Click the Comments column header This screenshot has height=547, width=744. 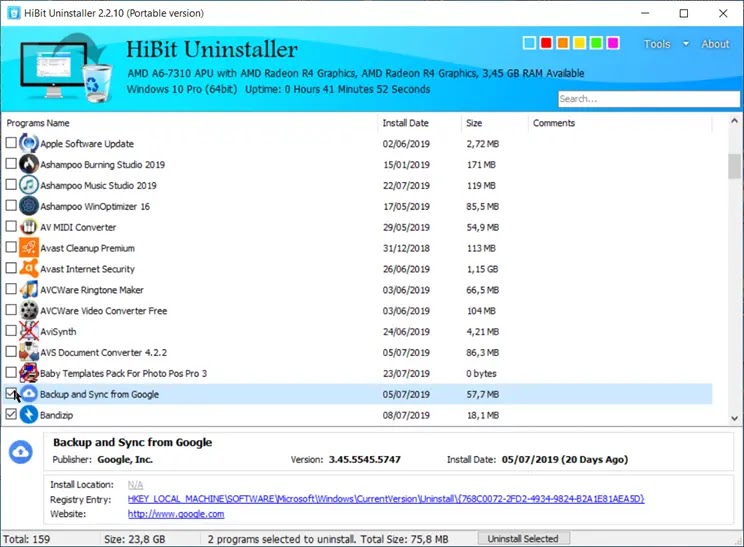point(620,123)
